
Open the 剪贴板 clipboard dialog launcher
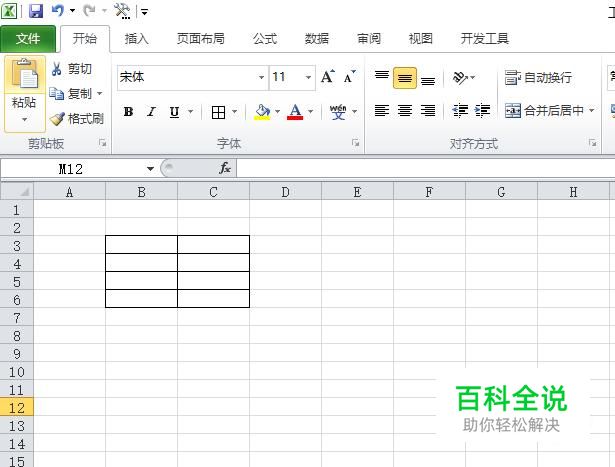(x=103, y=143)
